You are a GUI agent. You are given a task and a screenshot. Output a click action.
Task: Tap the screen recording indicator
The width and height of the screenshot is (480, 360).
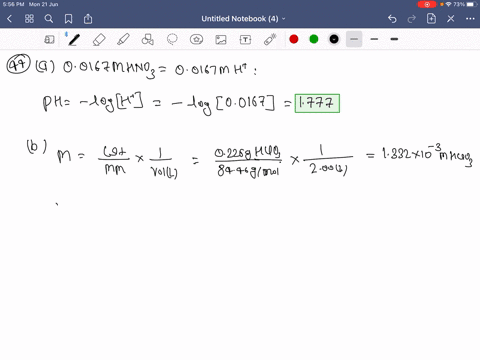click(427, 5)
